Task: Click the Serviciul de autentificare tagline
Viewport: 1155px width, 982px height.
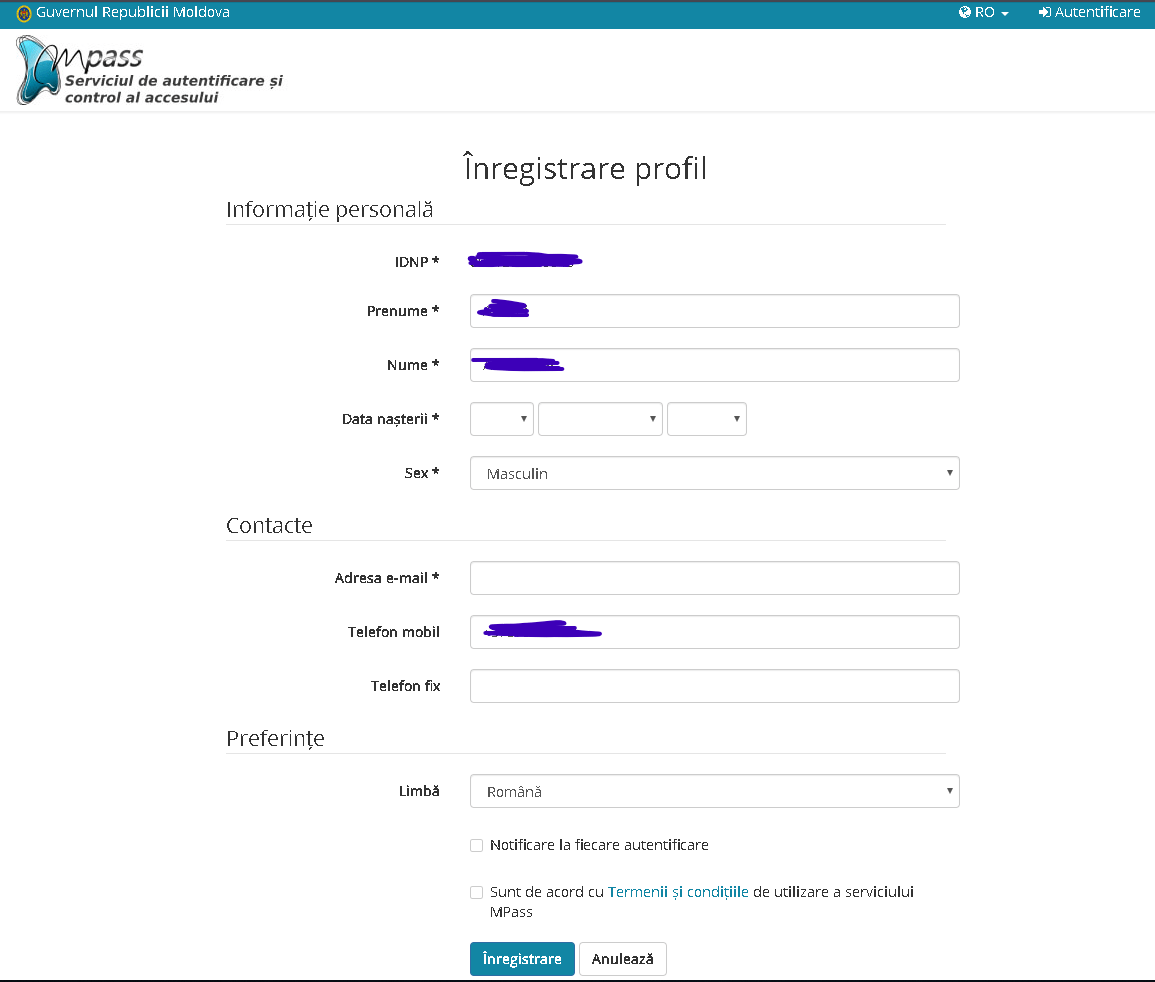Action: coord(174,89)
